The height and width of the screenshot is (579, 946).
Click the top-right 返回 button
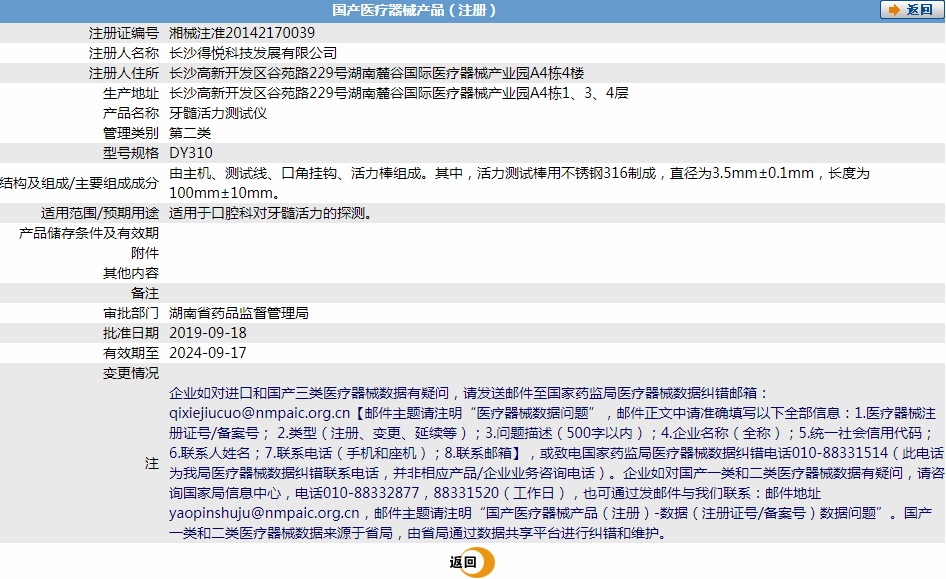tap(912, 10)
